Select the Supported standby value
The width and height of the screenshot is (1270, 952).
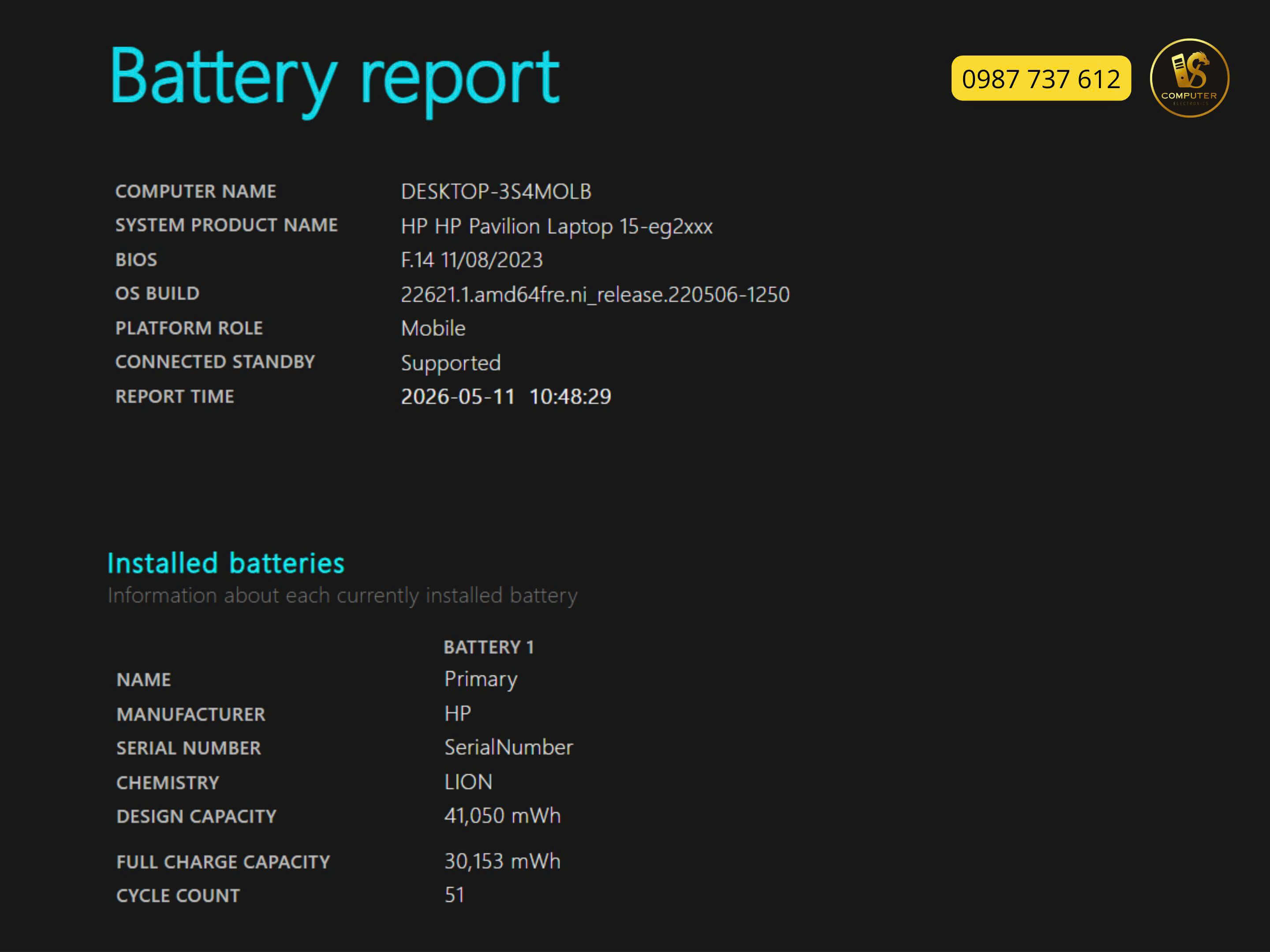pos(451,364)
